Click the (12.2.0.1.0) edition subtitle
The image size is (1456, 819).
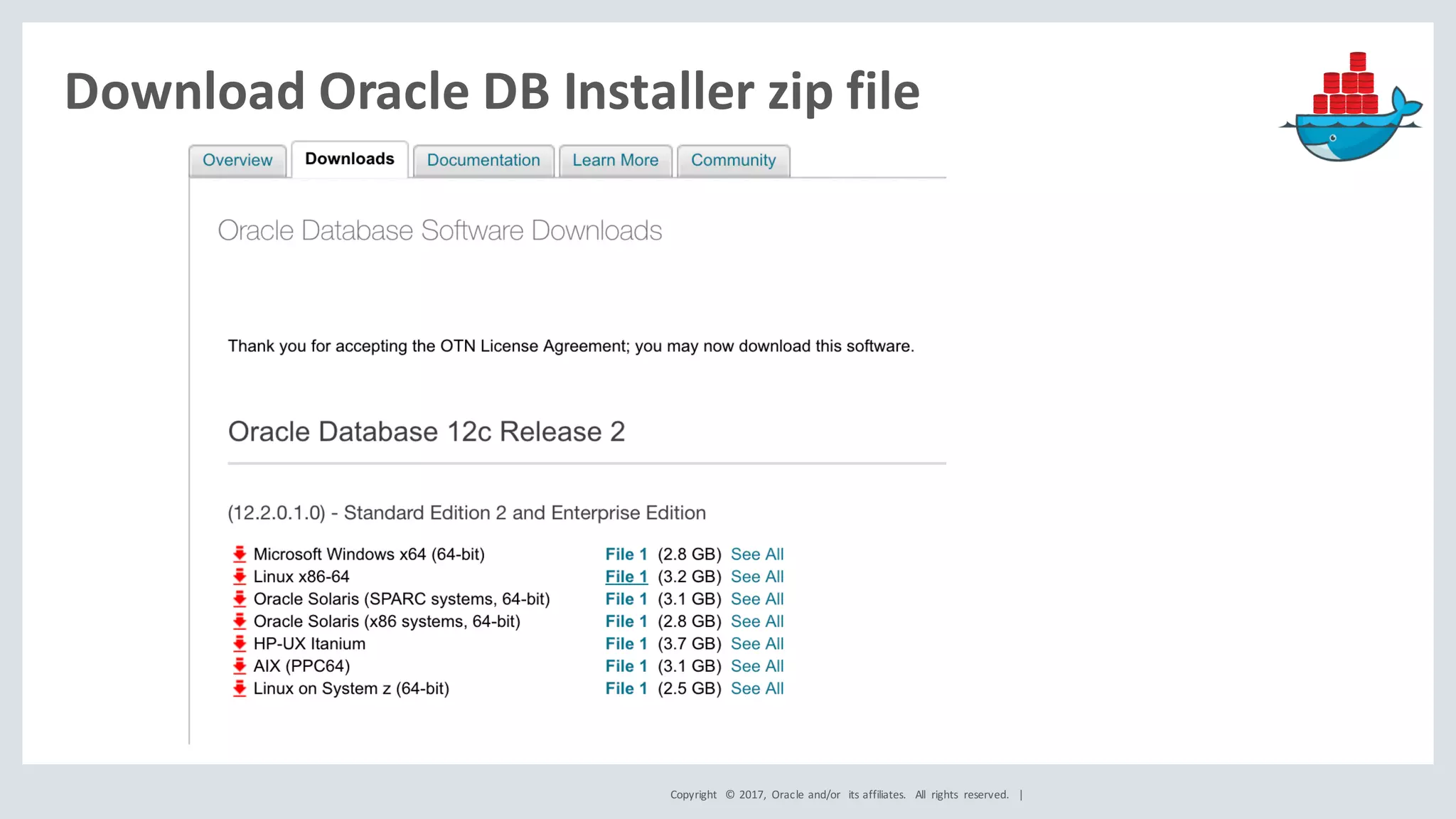pos(467,513)
